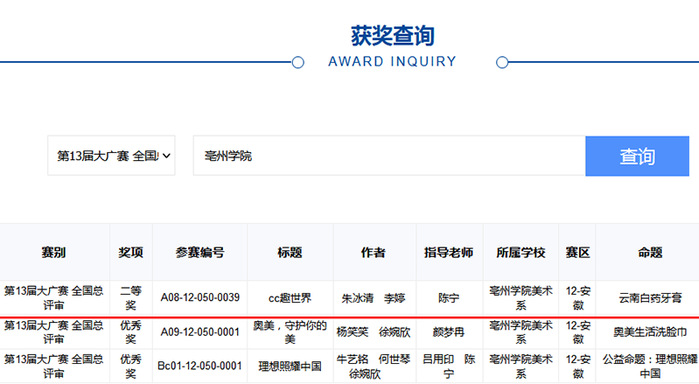
Task: Click the 云南白药牙膏 topic cell
Action: coord(650,298)
